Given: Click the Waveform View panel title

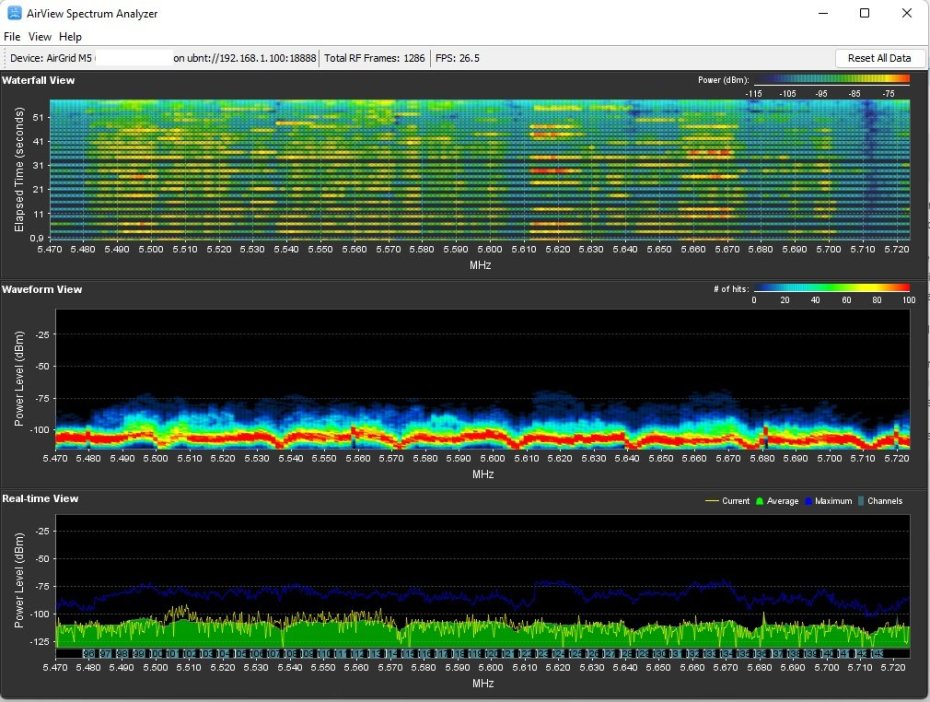Looking at the screenshot, I should (x=42, y=289).
